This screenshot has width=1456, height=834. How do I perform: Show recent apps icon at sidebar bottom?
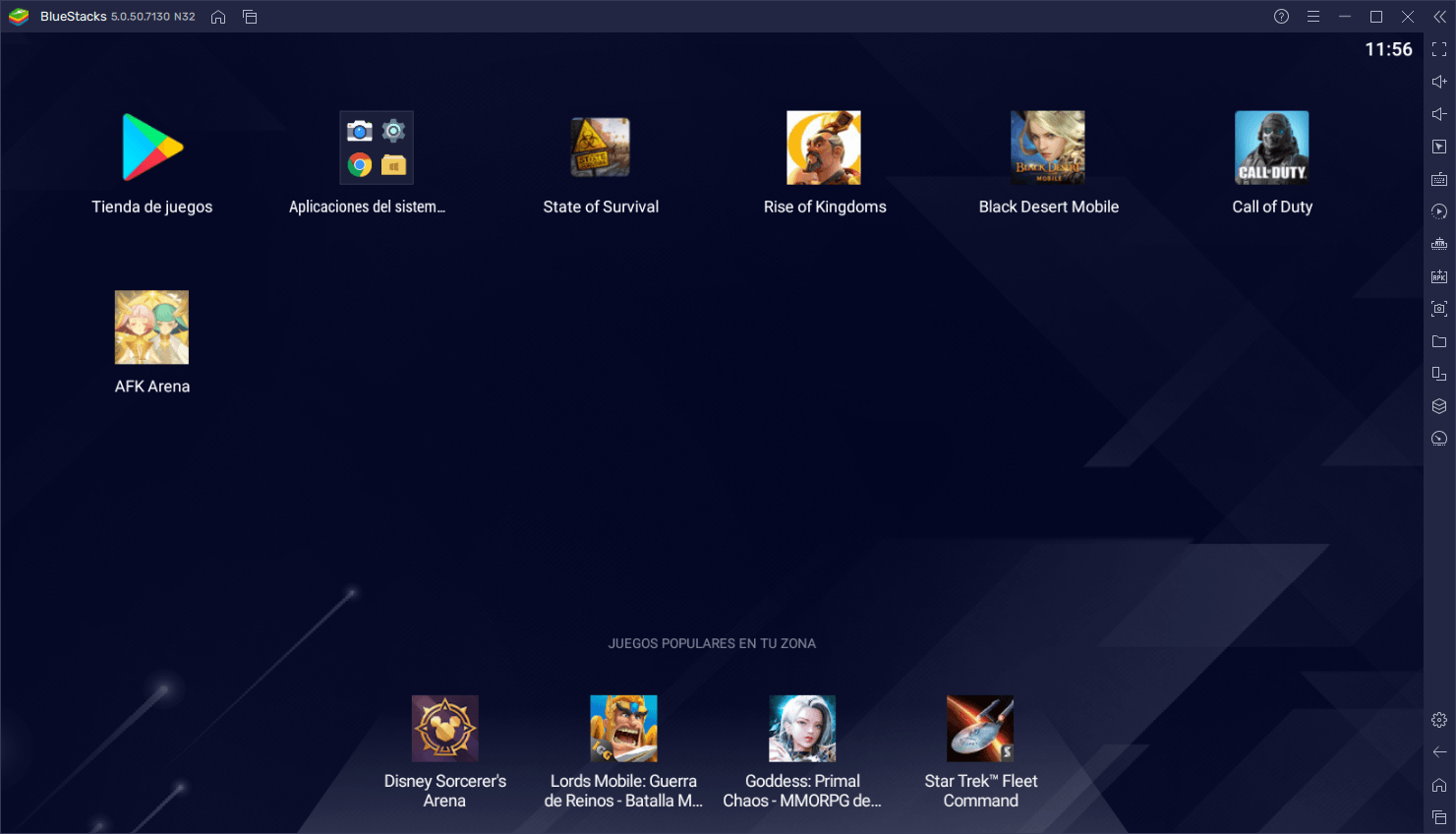(x=1439, y=817)
